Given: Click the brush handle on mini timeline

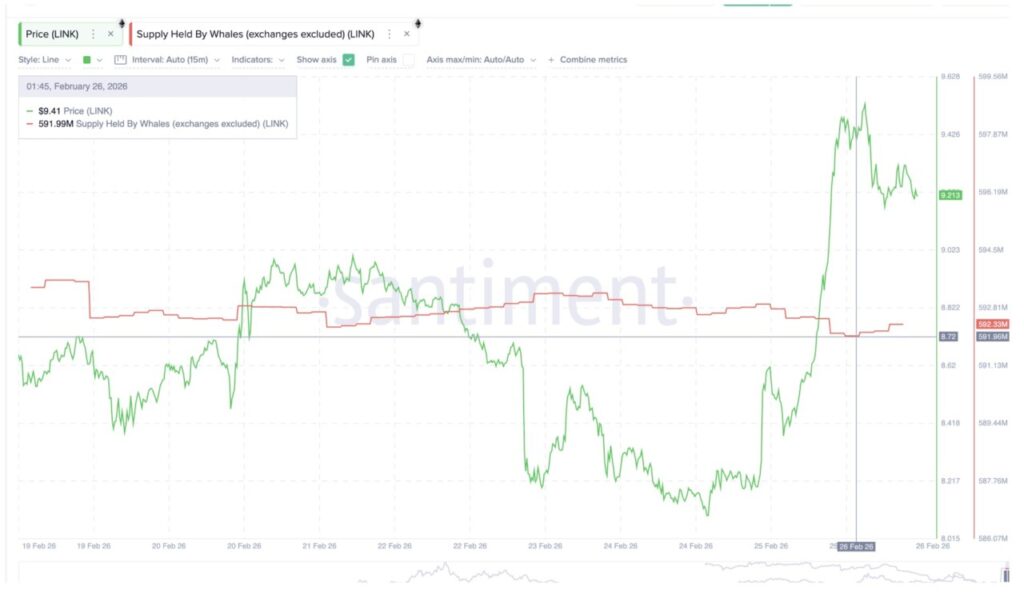Looking at the screenshot, I should pos(1006,573).
